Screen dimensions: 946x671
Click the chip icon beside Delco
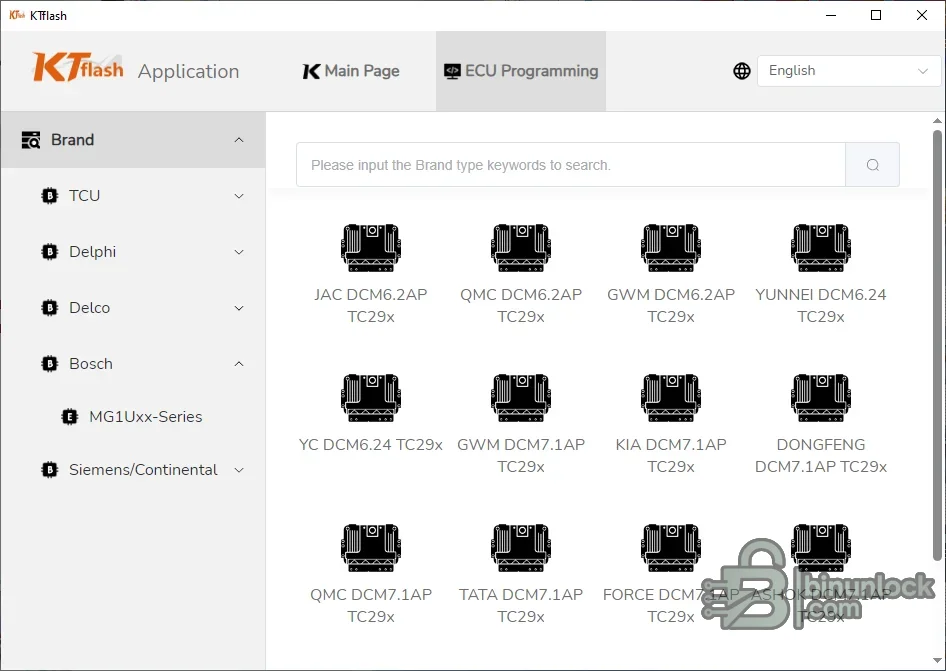(x=49, y=308)
